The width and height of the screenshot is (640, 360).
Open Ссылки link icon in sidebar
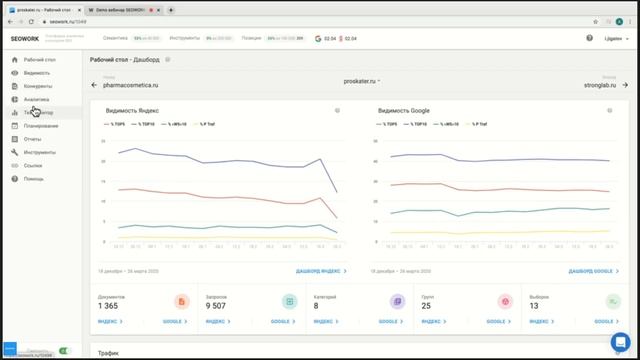(15, 166)
